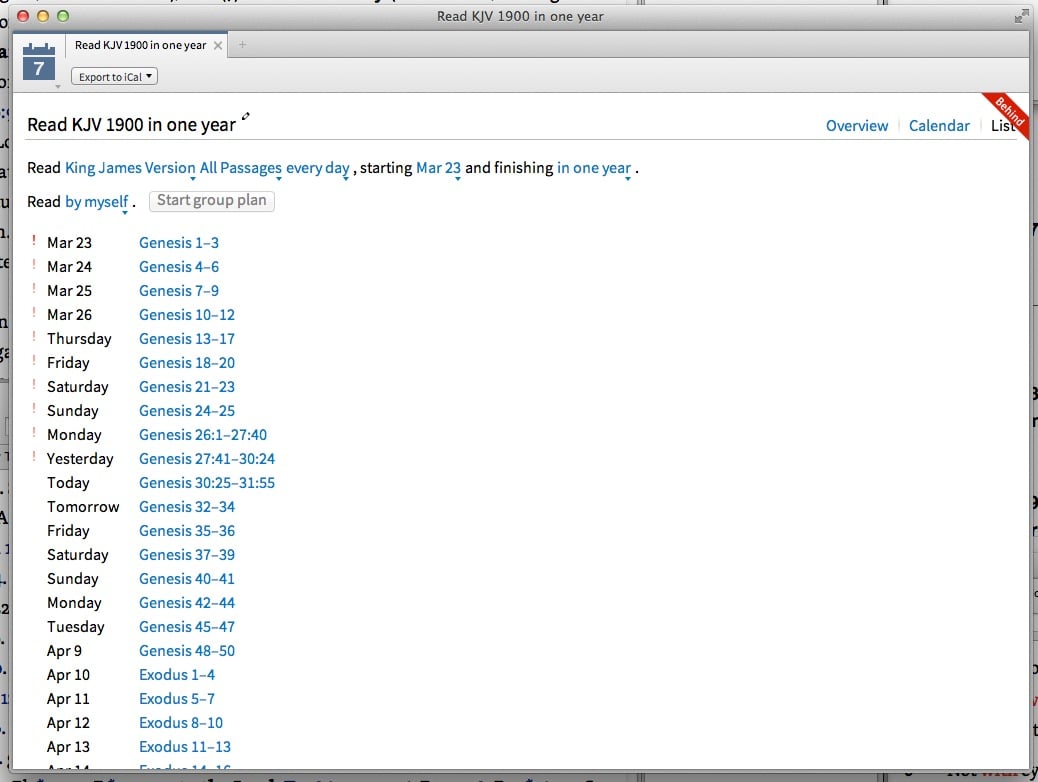Click the reading plan calendar icon
Screen dimensions: 1038x782
point(38,62)
